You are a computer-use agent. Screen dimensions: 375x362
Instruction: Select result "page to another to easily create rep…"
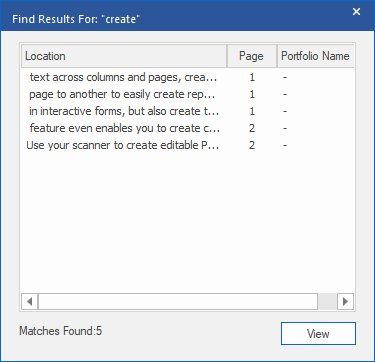pyautogui.click(x=122, y=94)
